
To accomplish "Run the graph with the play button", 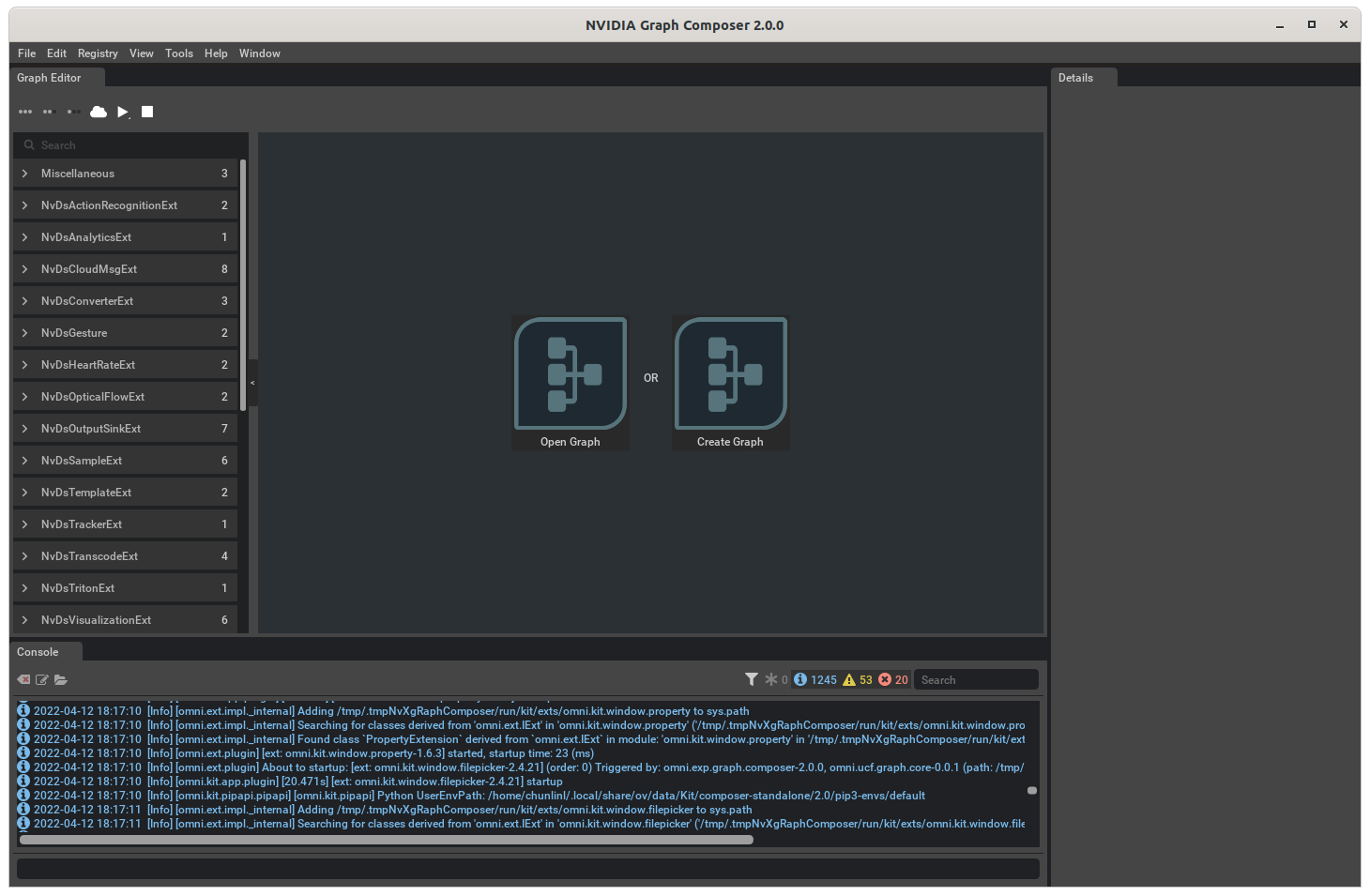I will 123,112.
